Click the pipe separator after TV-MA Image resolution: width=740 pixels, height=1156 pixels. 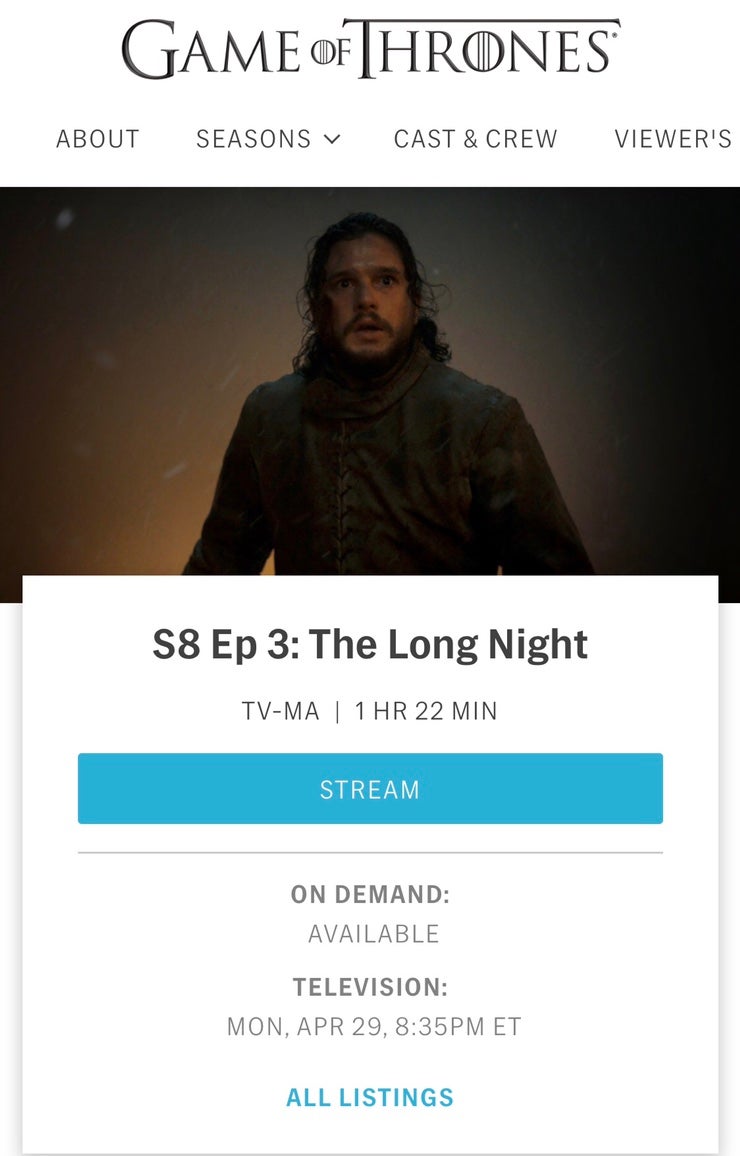pyautogui.click(x=338, y=711)
